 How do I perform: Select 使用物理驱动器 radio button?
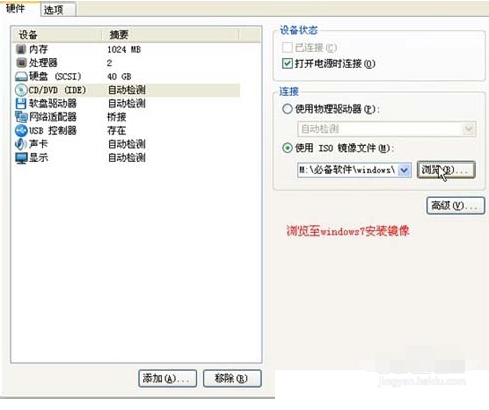pos(287,109)
